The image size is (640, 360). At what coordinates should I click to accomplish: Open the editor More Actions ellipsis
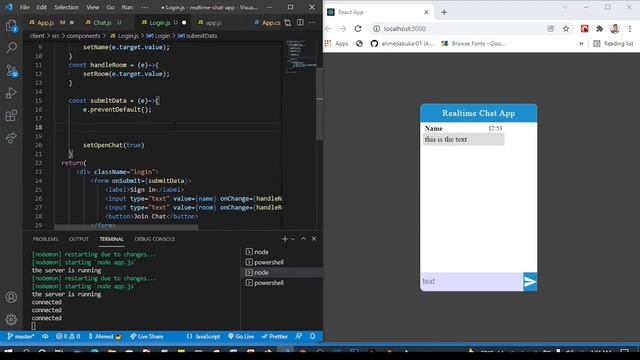pyautogui.click(x=312, y=22)
